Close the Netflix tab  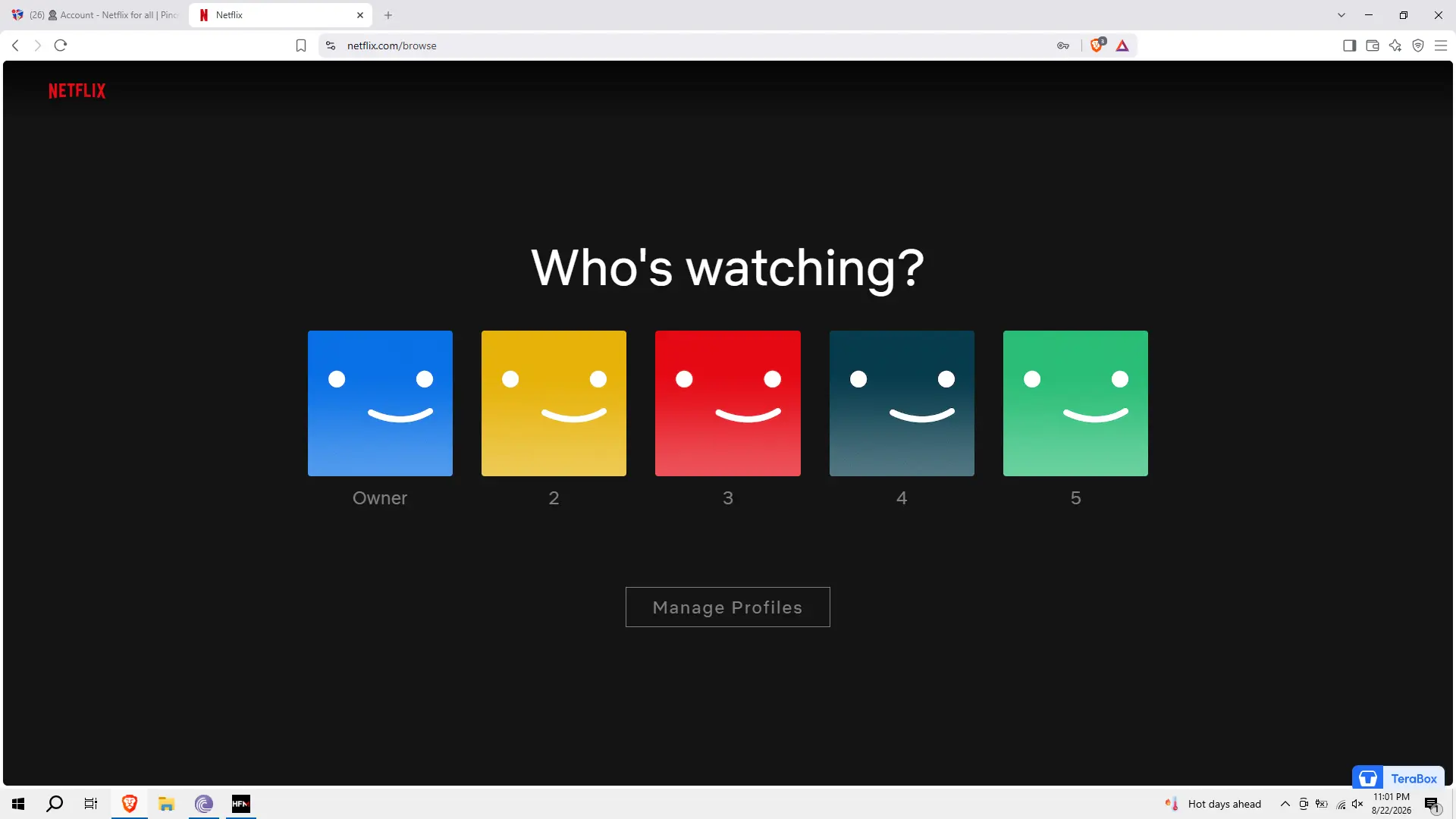360,15
